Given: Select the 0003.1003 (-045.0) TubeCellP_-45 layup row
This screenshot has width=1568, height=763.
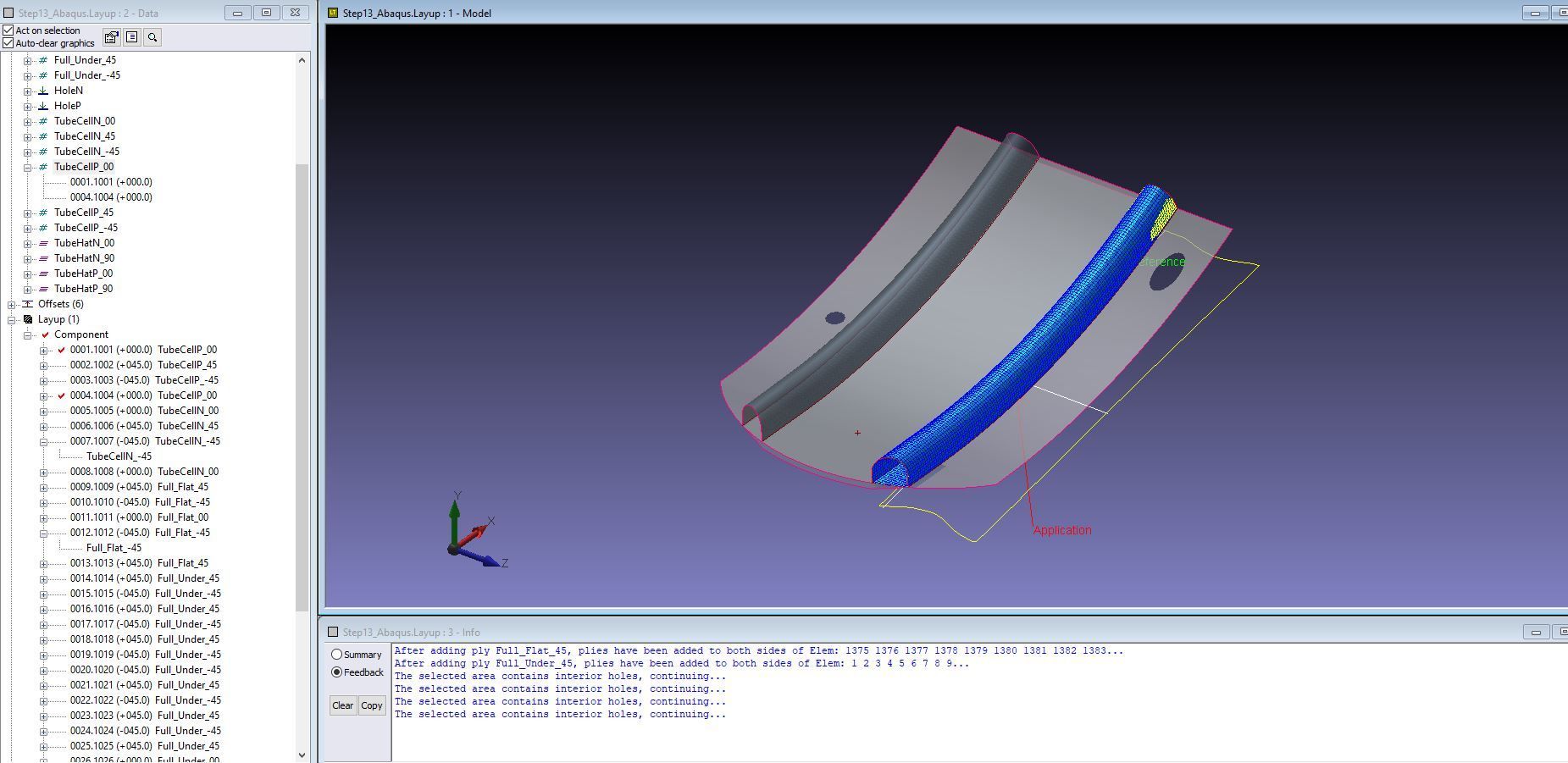Looking at the screenshot, I should pos(144,380).
